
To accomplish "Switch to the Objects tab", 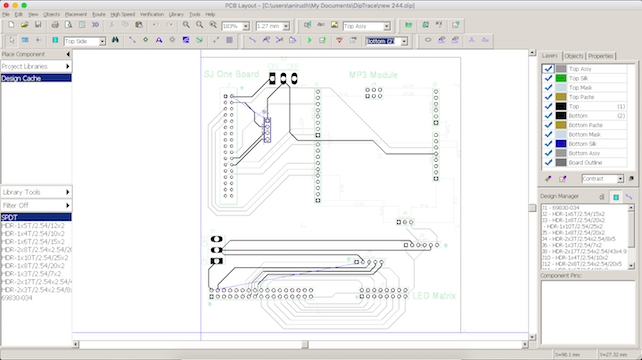I will point(574,56).
